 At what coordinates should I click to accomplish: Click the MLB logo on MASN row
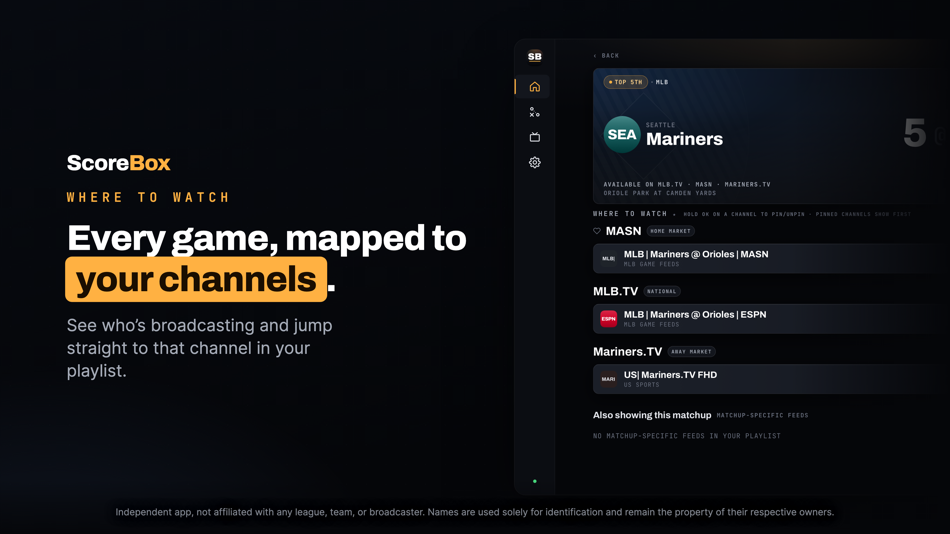608,259
